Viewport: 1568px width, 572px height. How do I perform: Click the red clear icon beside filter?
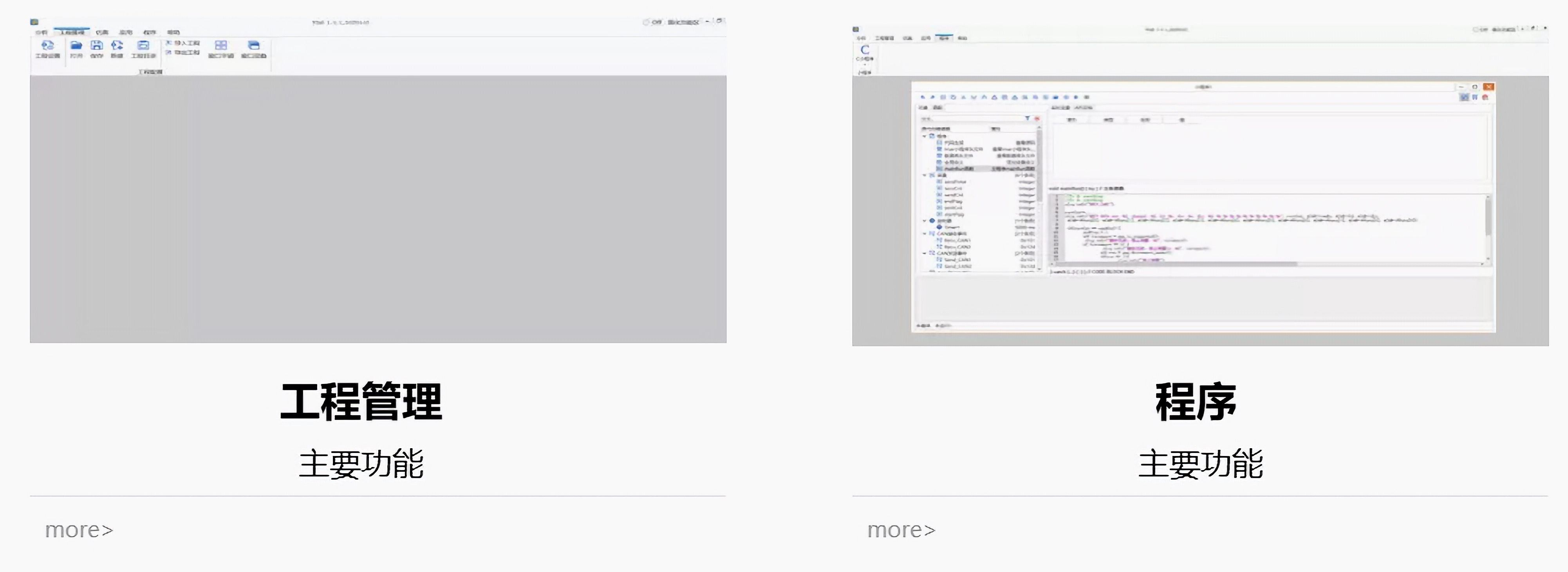(x=1037, y=118)
